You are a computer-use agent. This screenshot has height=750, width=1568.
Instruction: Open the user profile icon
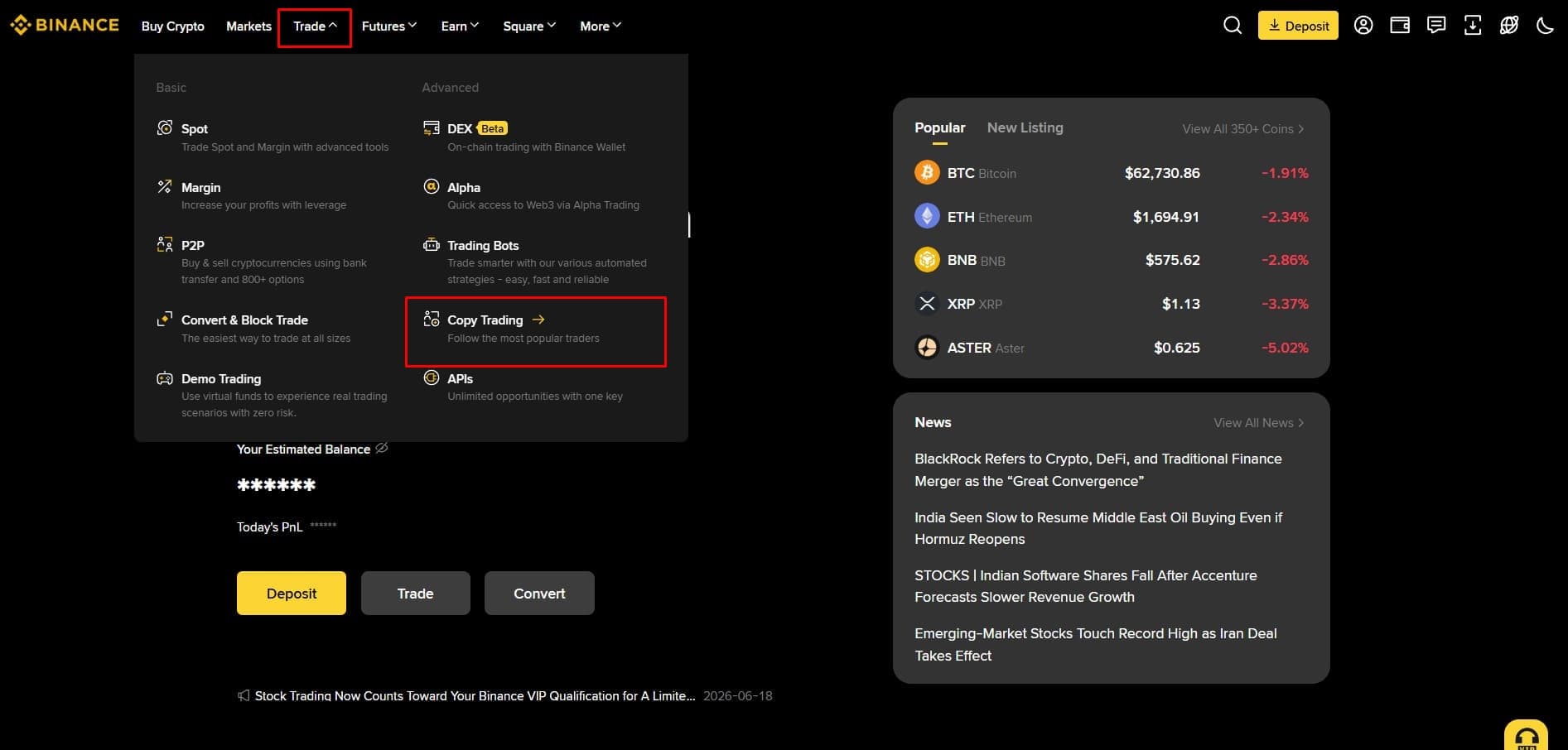[x=1363, y=26]
